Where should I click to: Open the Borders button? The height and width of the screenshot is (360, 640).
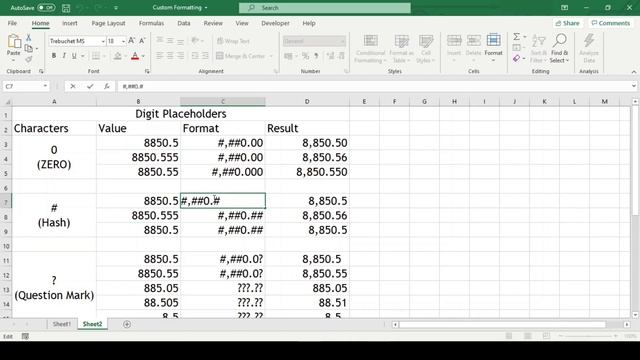pos(96,56)
